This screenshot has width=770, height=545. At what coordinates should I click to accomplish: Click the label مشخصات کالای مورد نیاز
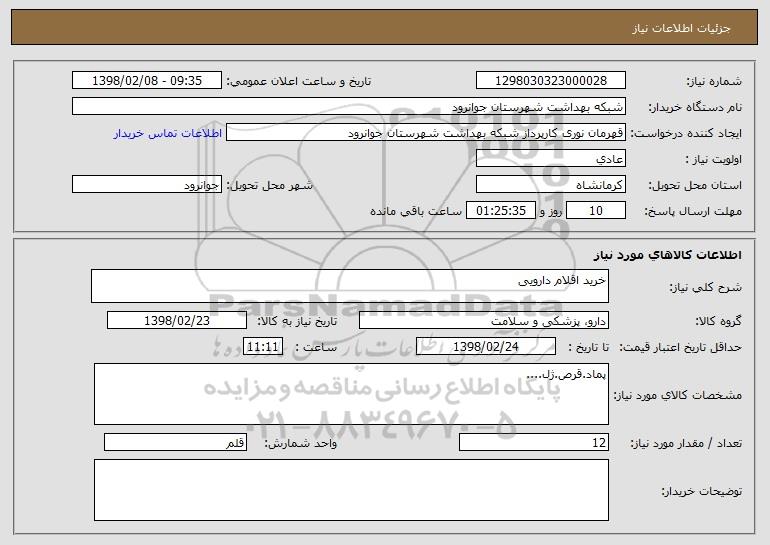click(678, 395)
